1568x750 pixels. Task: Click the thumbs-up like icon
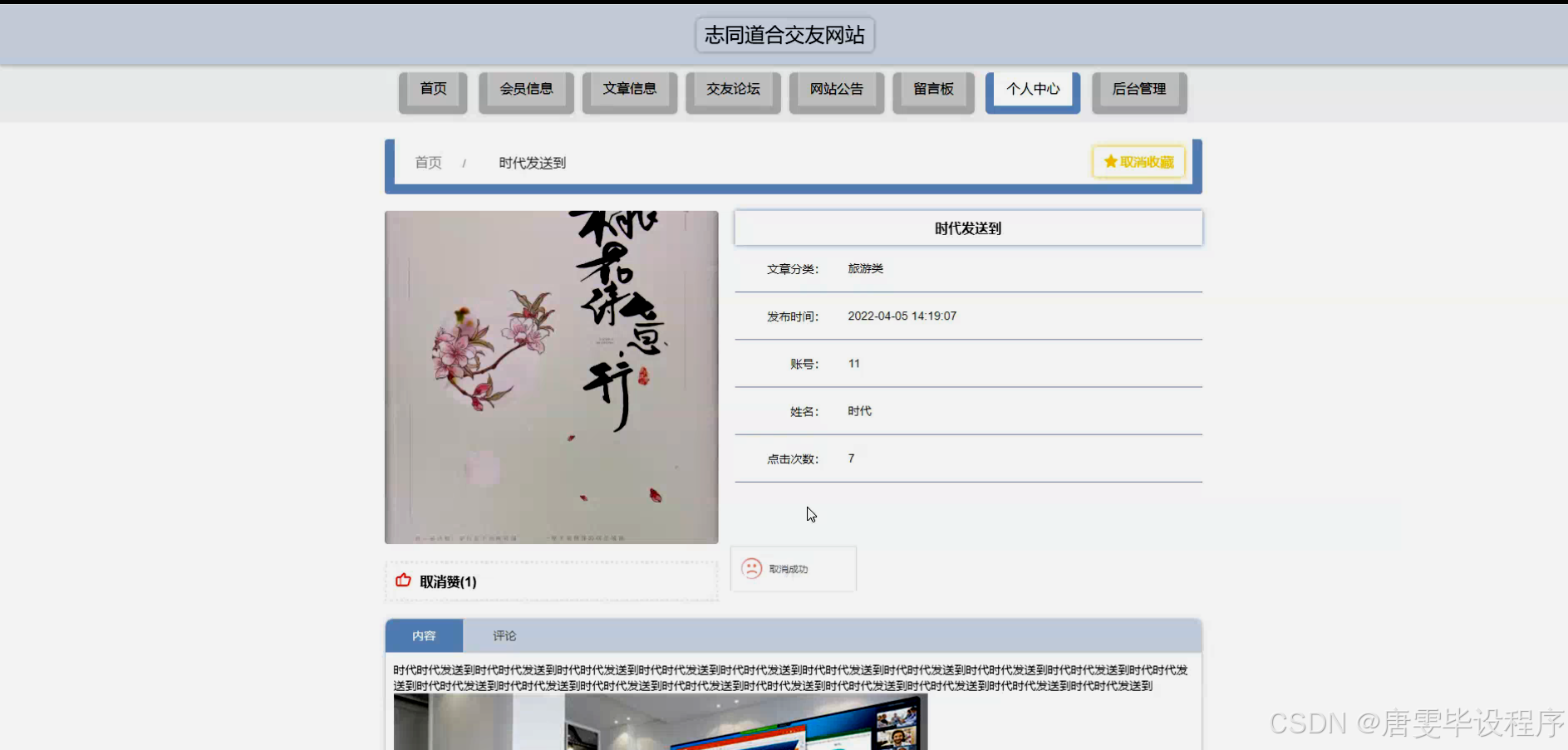(404, 581)
